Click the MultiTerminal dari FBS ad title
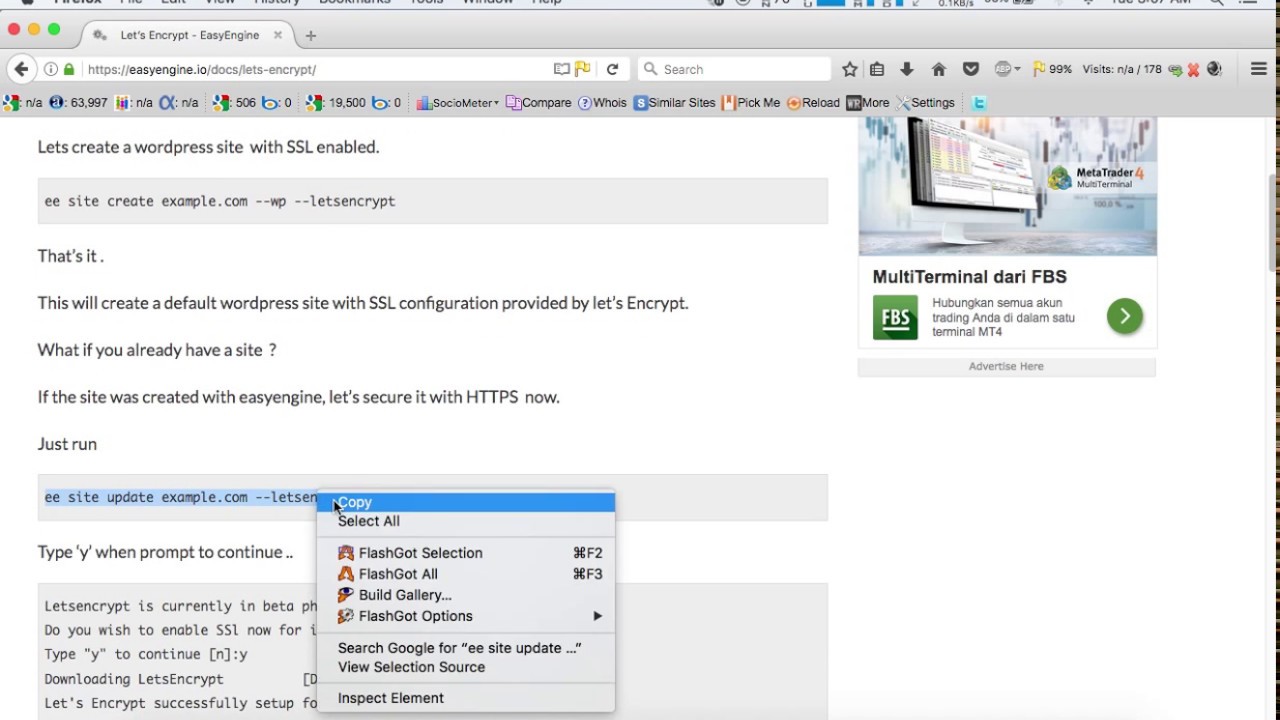The image size is (1280, 720). (x=970, y=277)
